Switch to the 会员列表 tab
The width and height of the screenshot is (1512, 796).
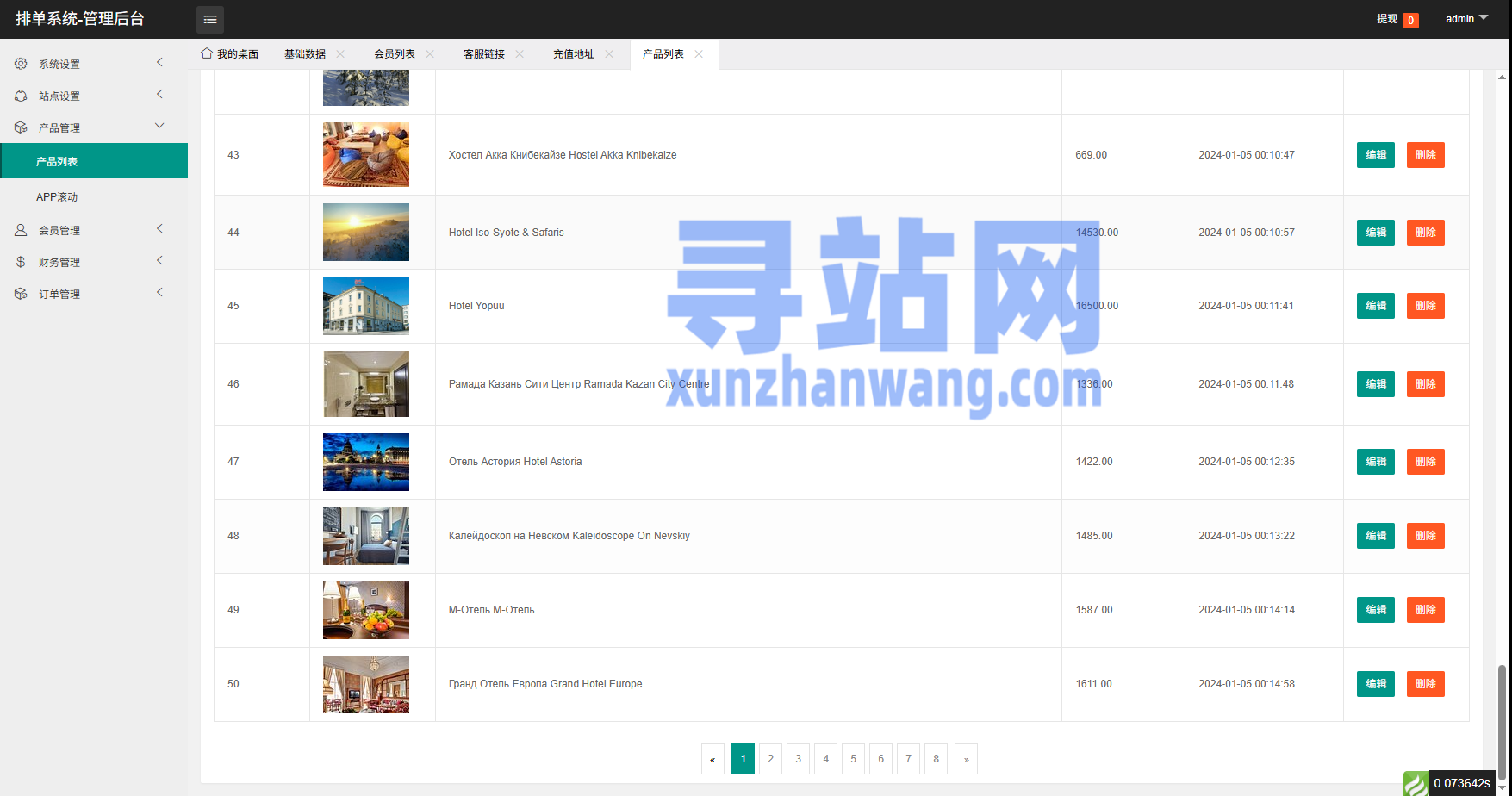(395, 53)
